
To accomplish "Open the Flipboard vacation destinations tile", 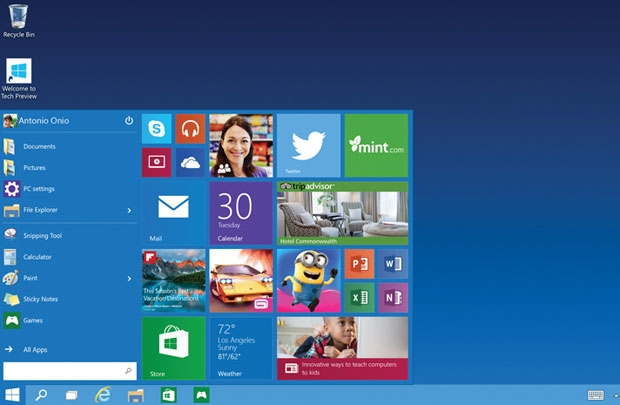I will tap(174, 281).
